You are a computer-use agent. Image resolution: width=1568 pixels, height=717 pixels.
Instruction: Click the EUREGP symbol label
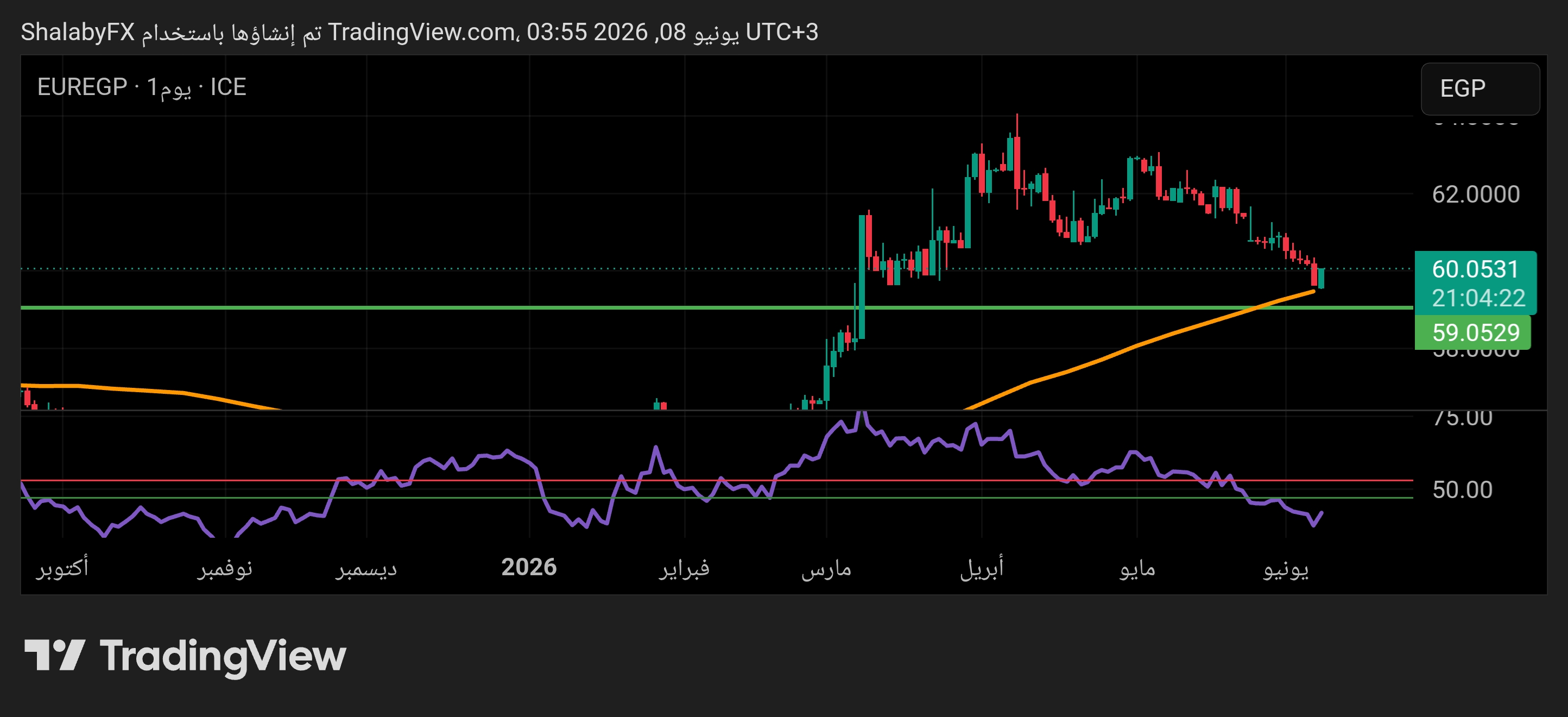pyautogui.click(x=82, y=87)
